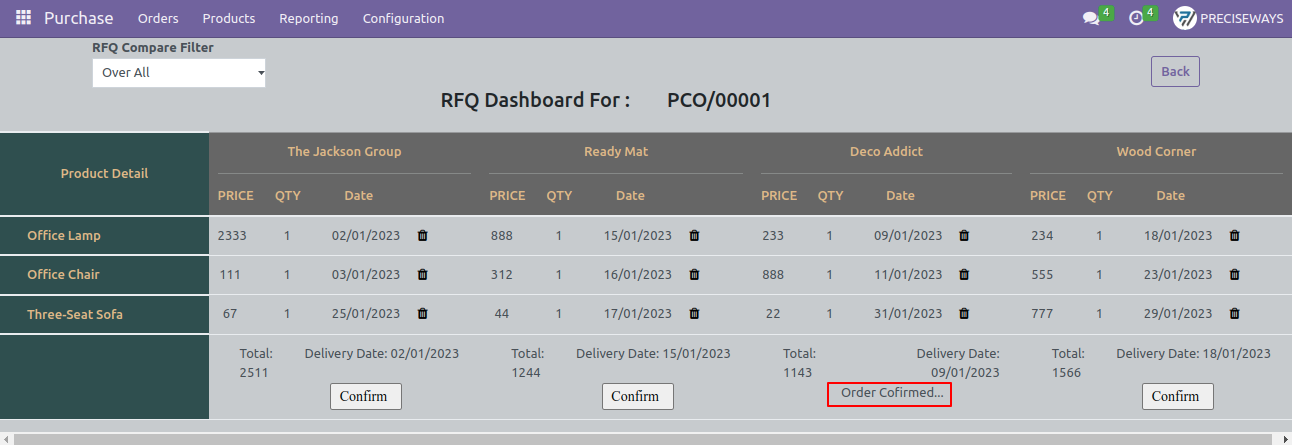
Task: Delete Deco Addict Three-Seat Sofa line
Action: click(x=964, y=313)
